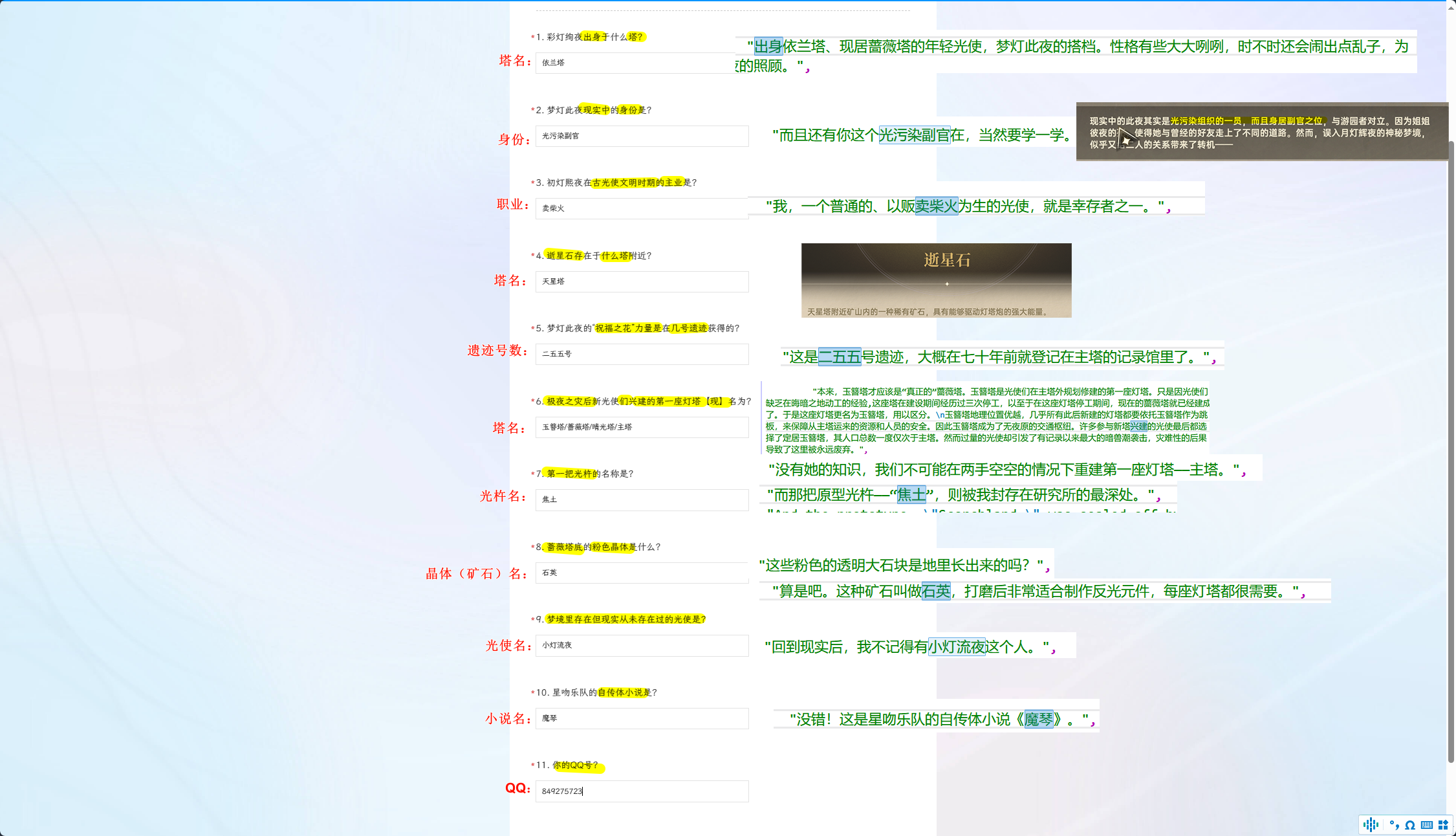
Task: Click the 职业 field containing 卖柴火
Action: coord(641,208)
